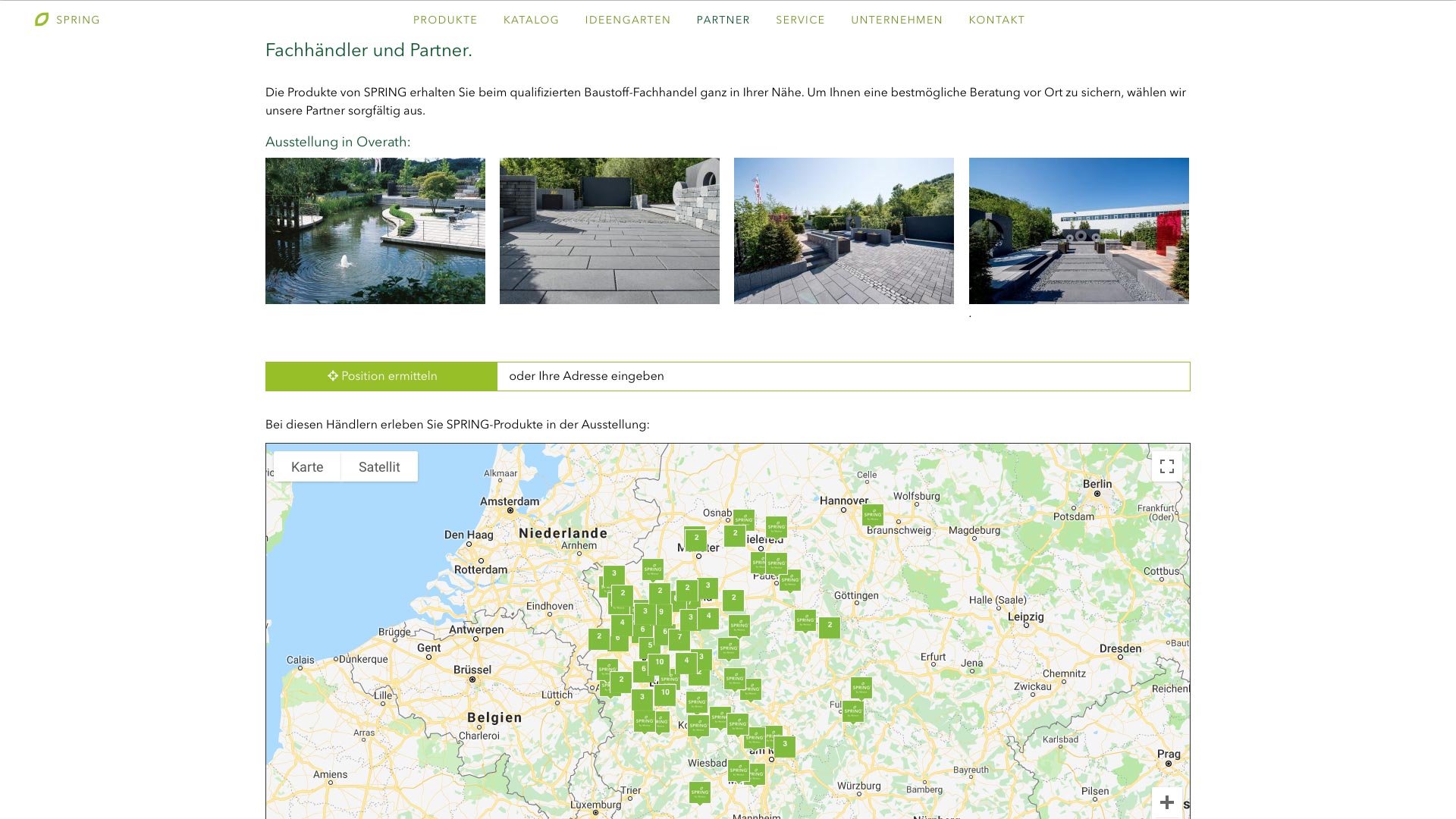Zoom in on the map

(x=1167, y=802)
